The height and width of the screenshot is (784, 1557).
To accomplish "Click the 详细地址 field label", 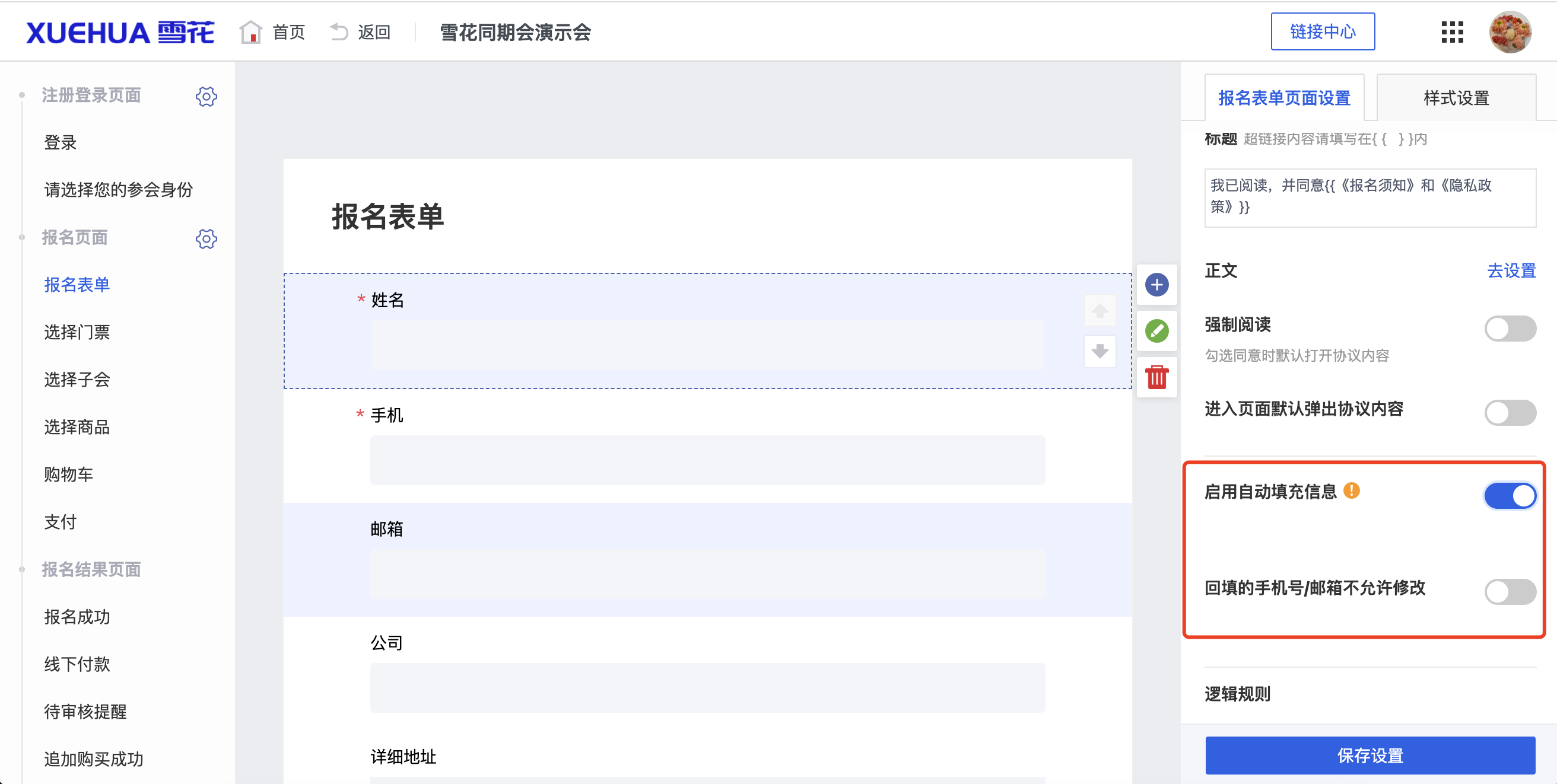I will point(403,756).
